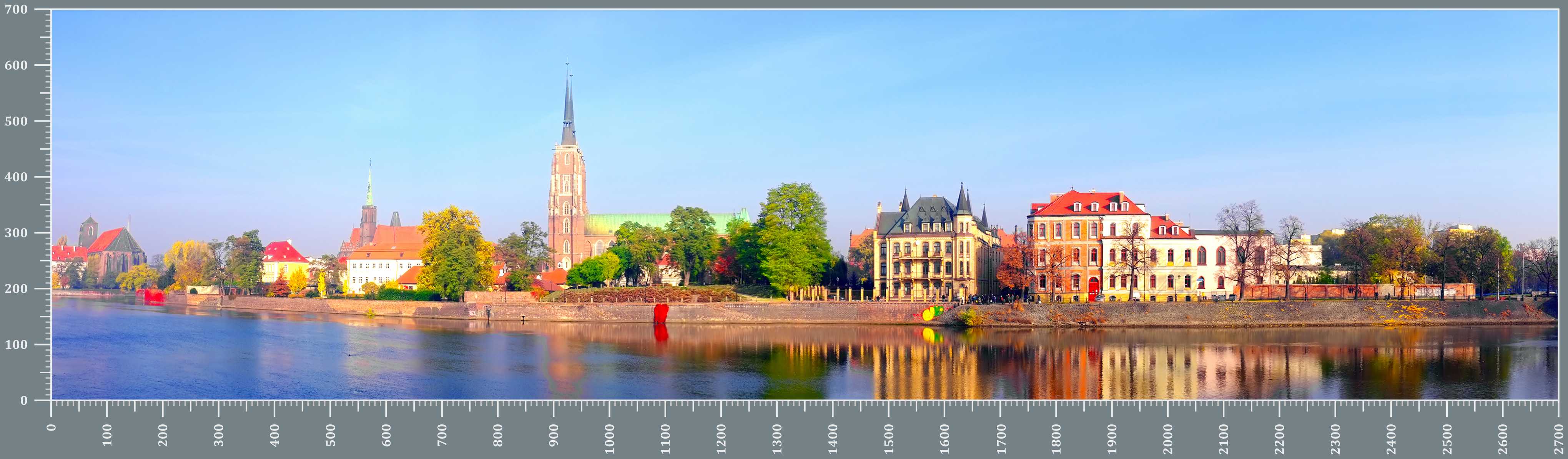Click the 1000 label on the horizontal ruler
Screen dimensions: 1568x459
[609, 439]
